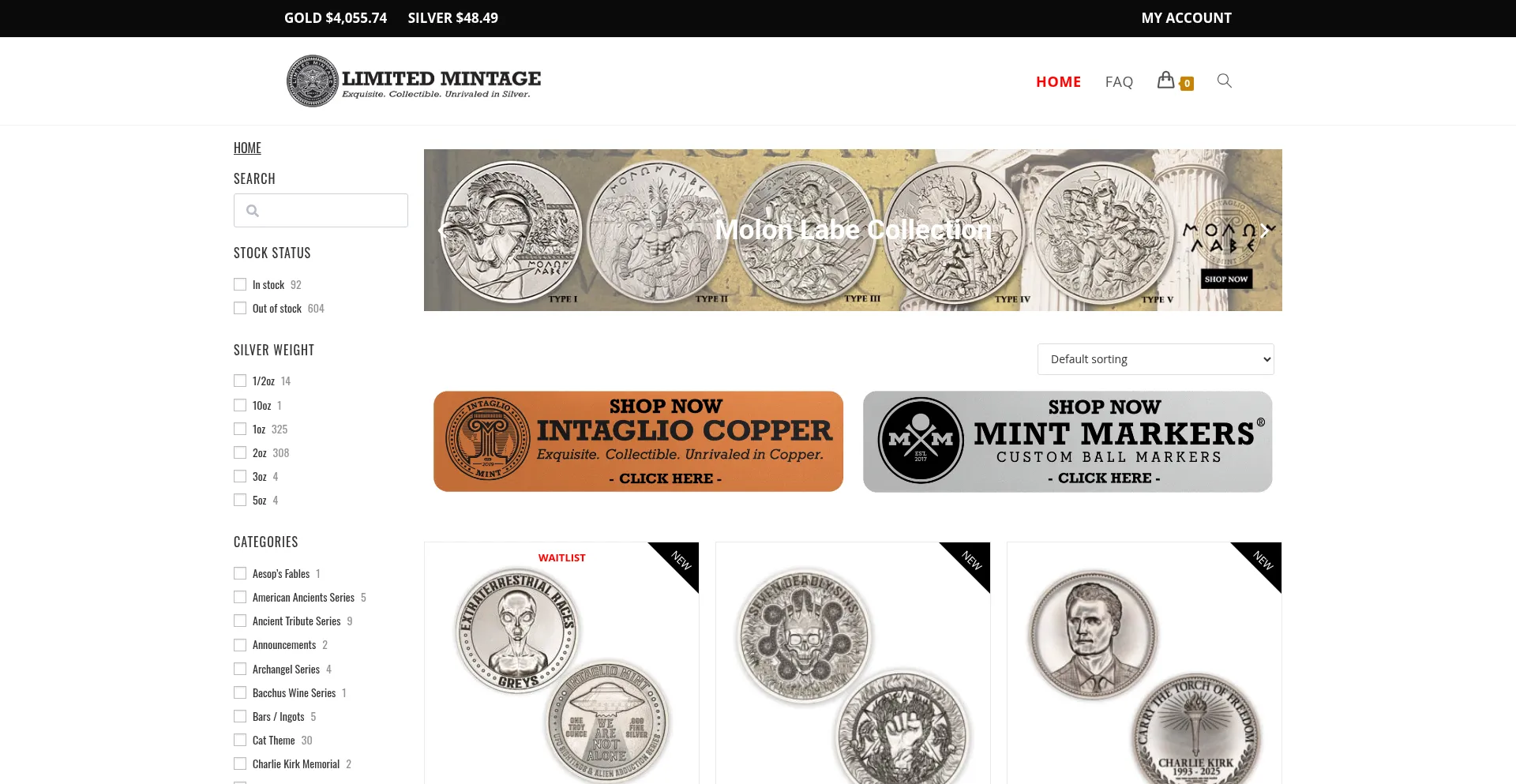Open the shopping cart bag icon
Viewport: 1516px width, 784px height.
click(x=1165, y=80)
